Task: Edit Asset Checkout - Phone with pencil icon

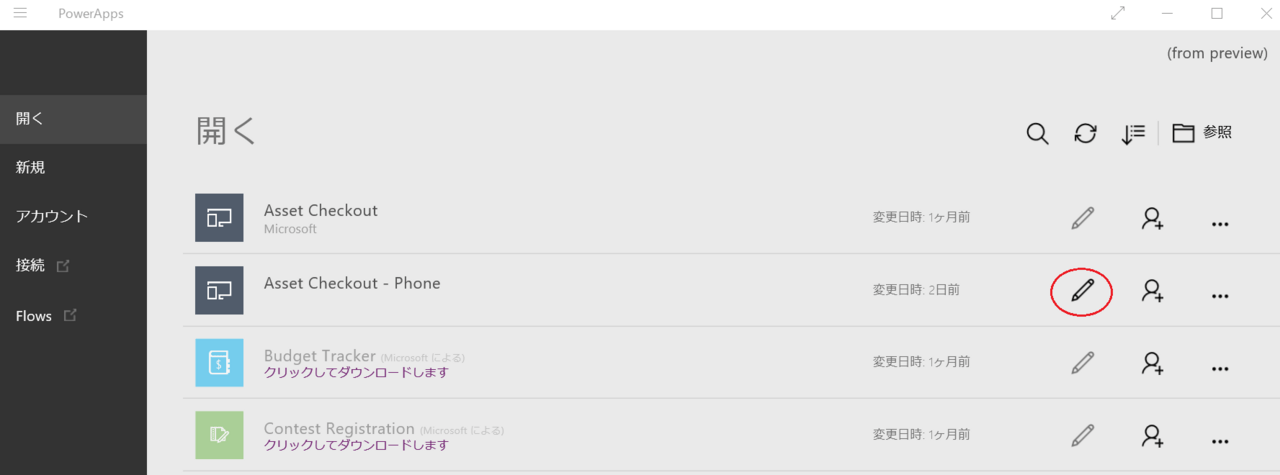Action: tap(1082, 291)
